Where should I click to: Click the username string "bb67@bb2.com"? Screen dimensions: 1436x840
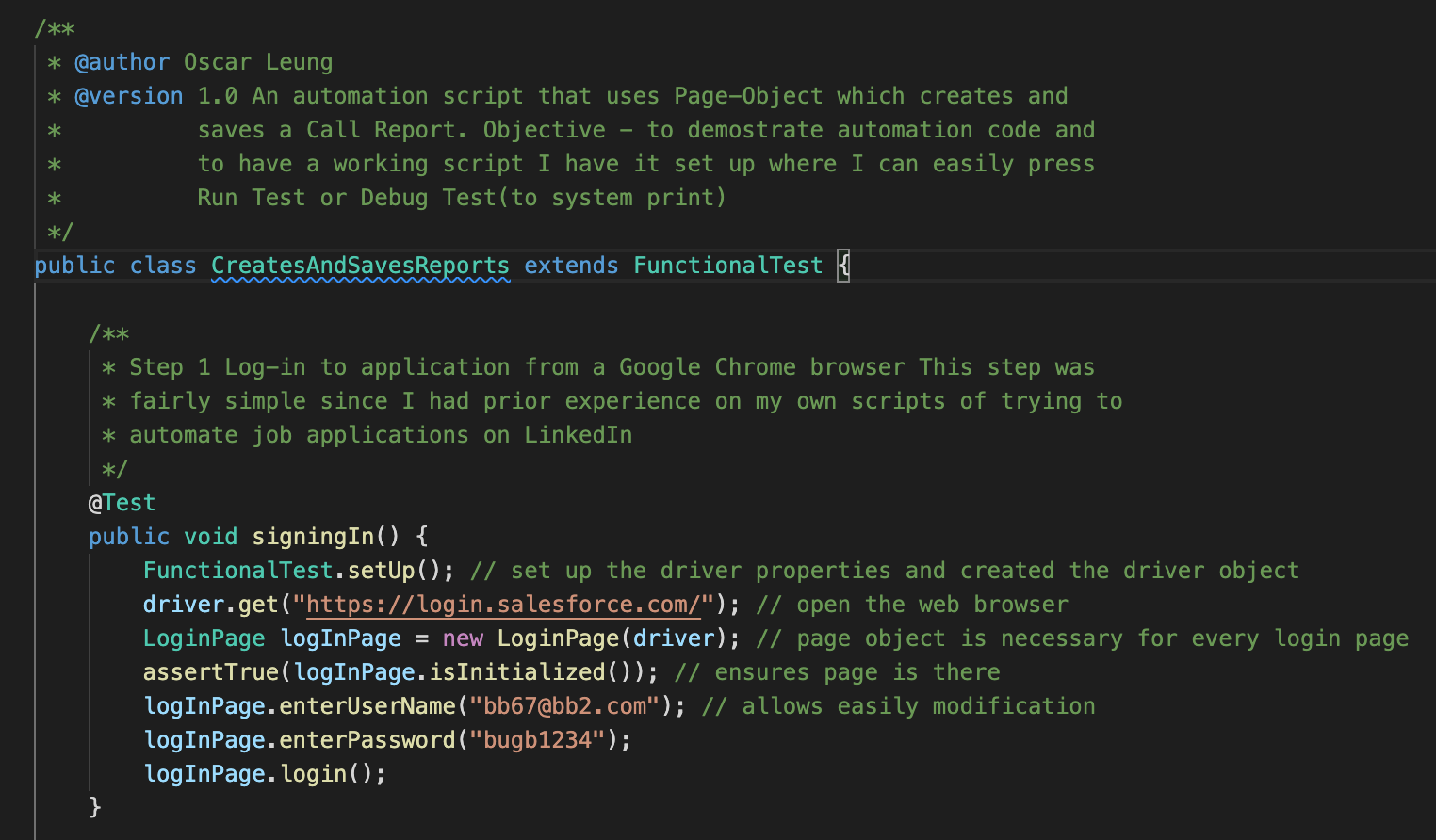click(564, 706)
